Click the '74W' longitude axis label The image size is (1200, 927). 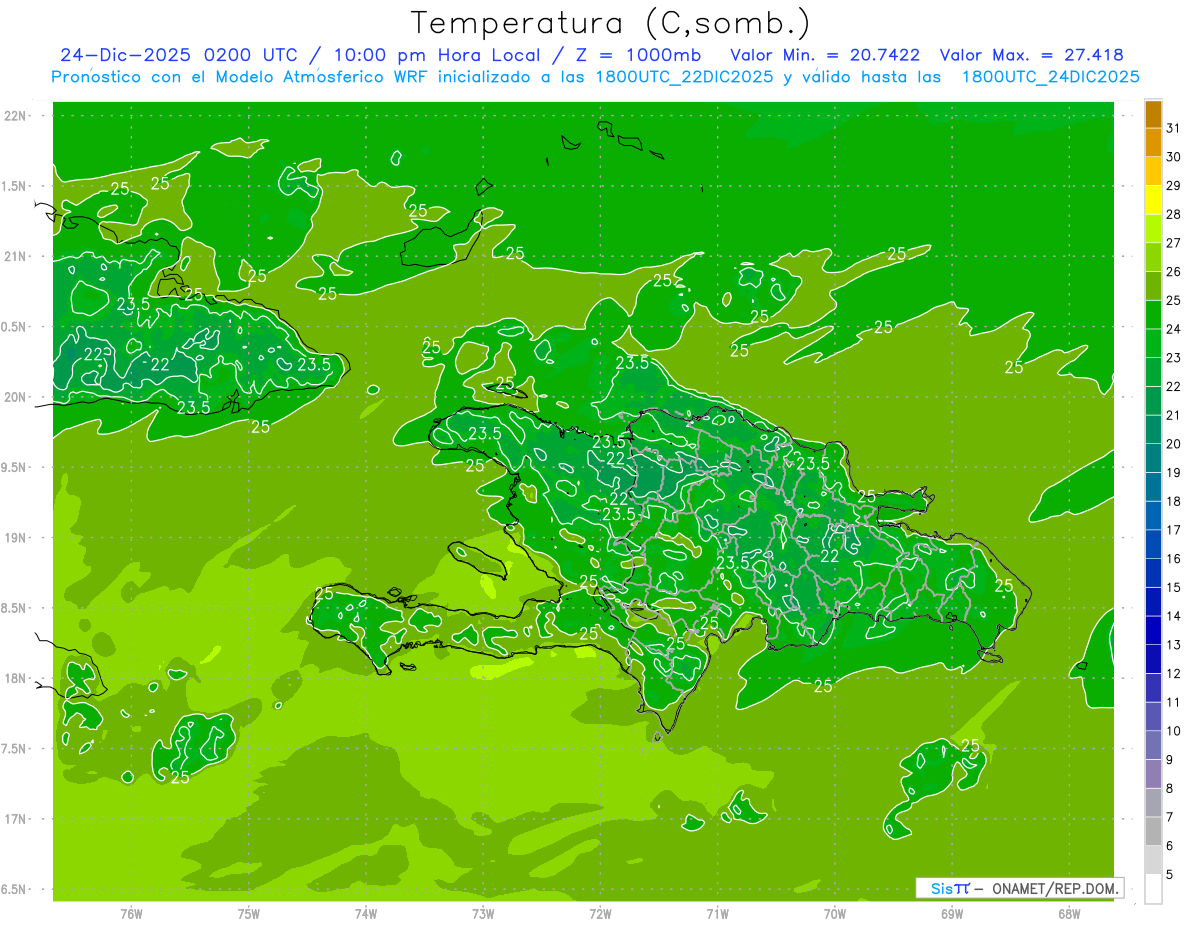366,914
